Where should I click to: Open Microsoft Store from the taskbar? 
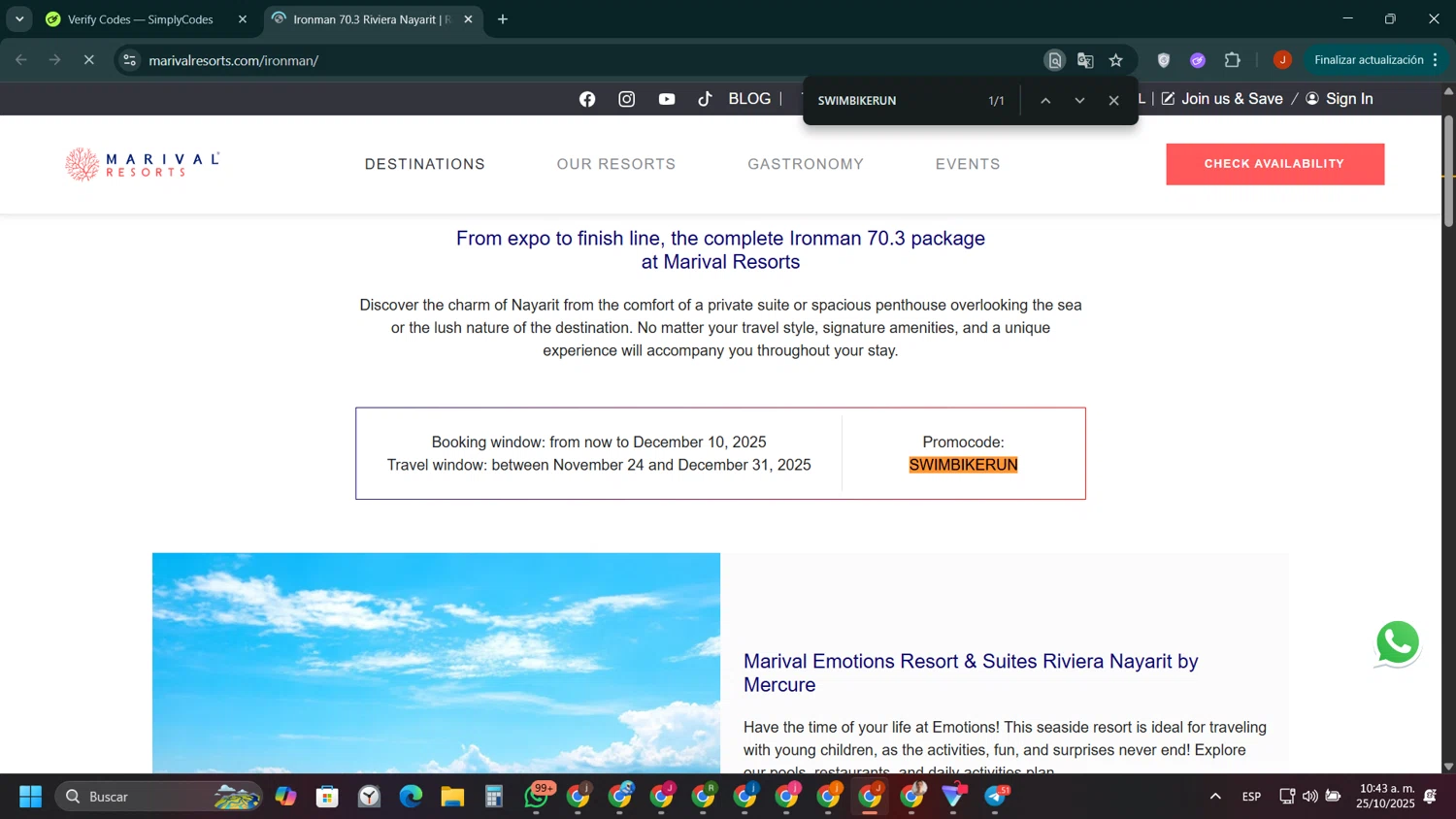click(327, 797)
